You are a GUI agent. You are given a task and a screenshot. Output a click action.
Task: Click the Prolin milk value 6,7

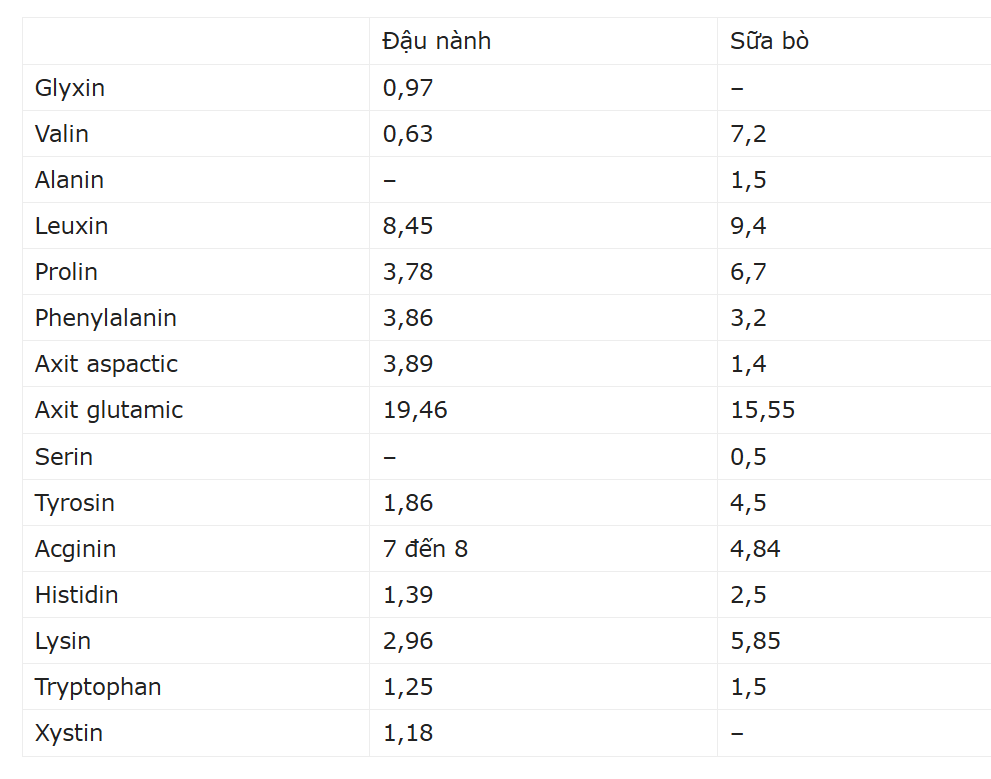[748, 272]
